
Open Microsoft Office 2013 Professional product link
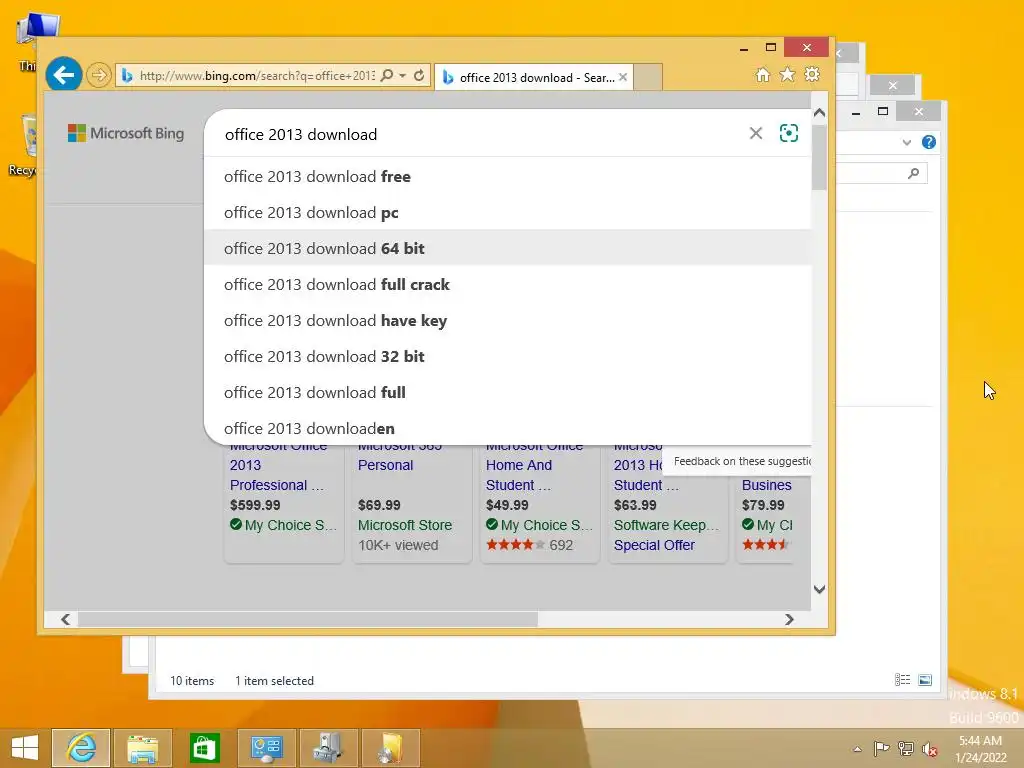click(x=278, y=465)
